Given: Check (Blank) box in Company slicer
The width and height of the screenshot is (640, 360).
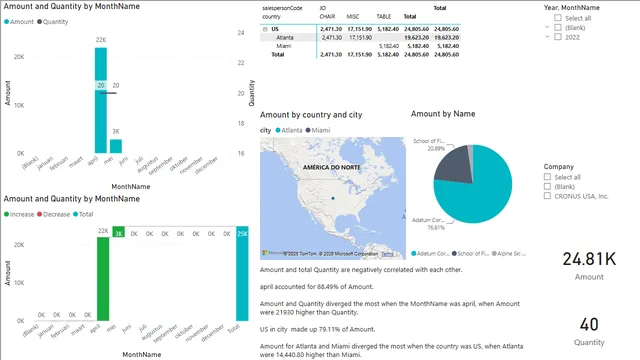Looking at the screenshot, I should 547,186.
